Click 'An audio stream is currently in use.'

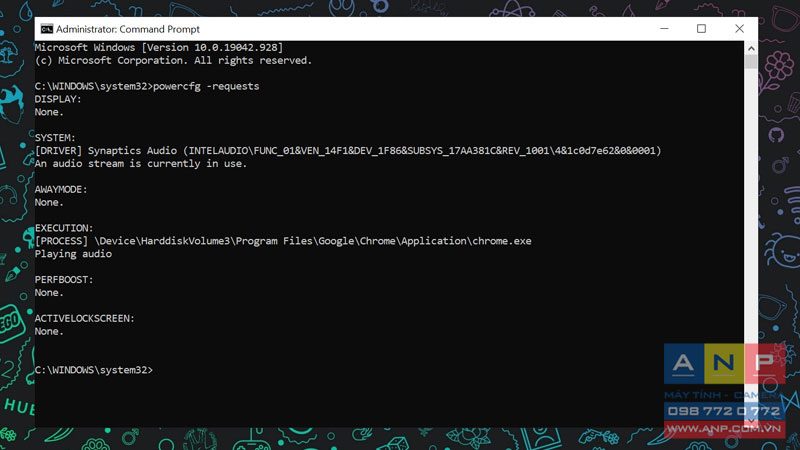click(x=141, y=164)
